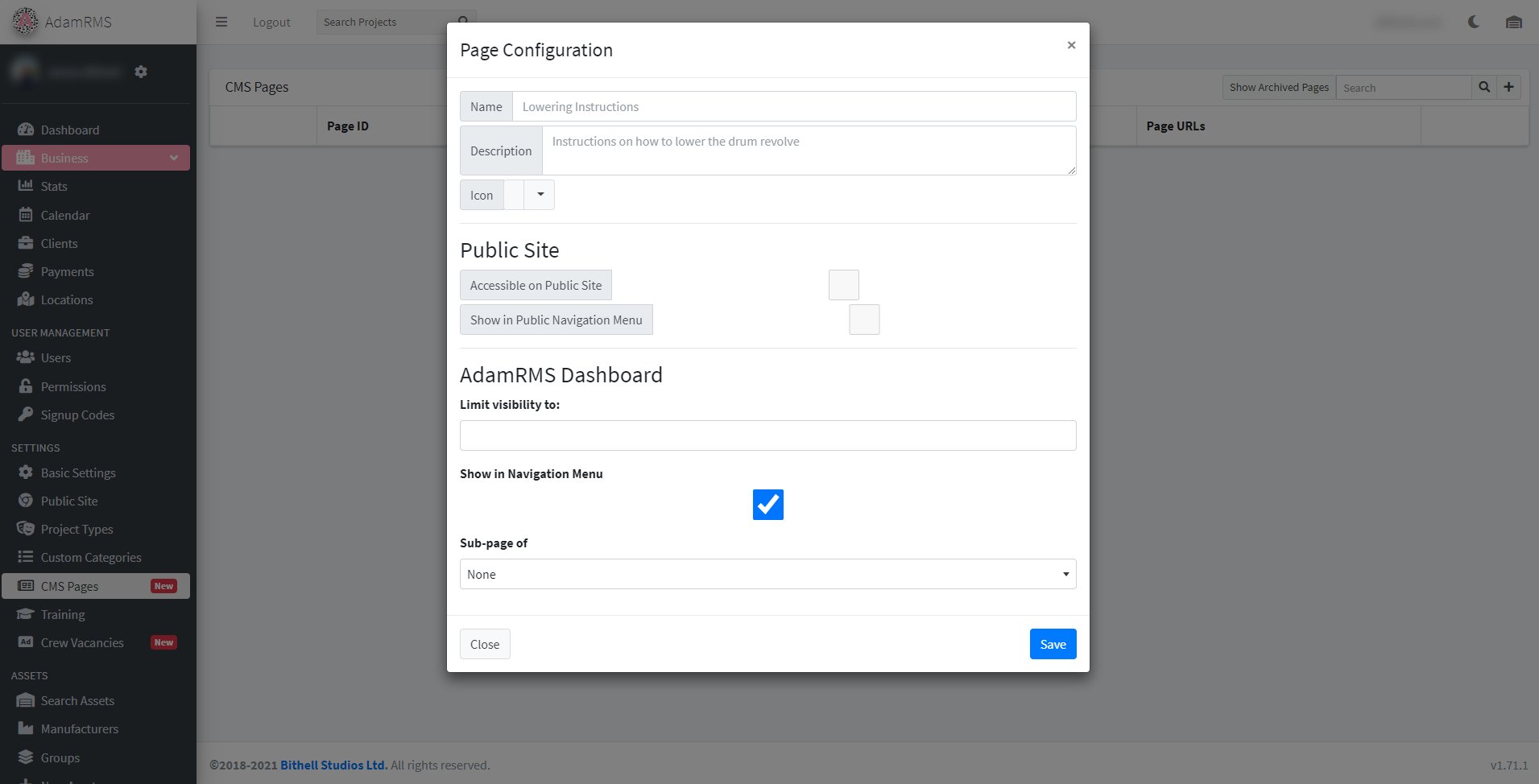Screen dimensions: 1539x784
Task: Click the warehouse icon in top bar
Action: pos(1513,22)
